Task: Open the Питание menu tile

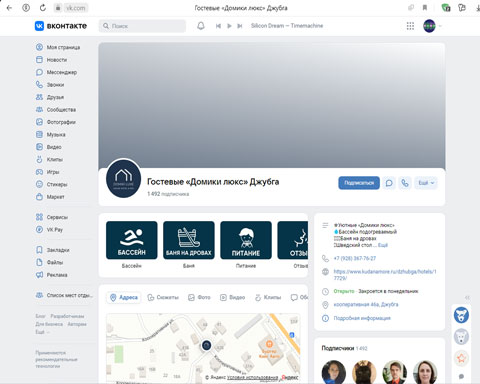Action: pyautogui.click(x=246, y=240)
